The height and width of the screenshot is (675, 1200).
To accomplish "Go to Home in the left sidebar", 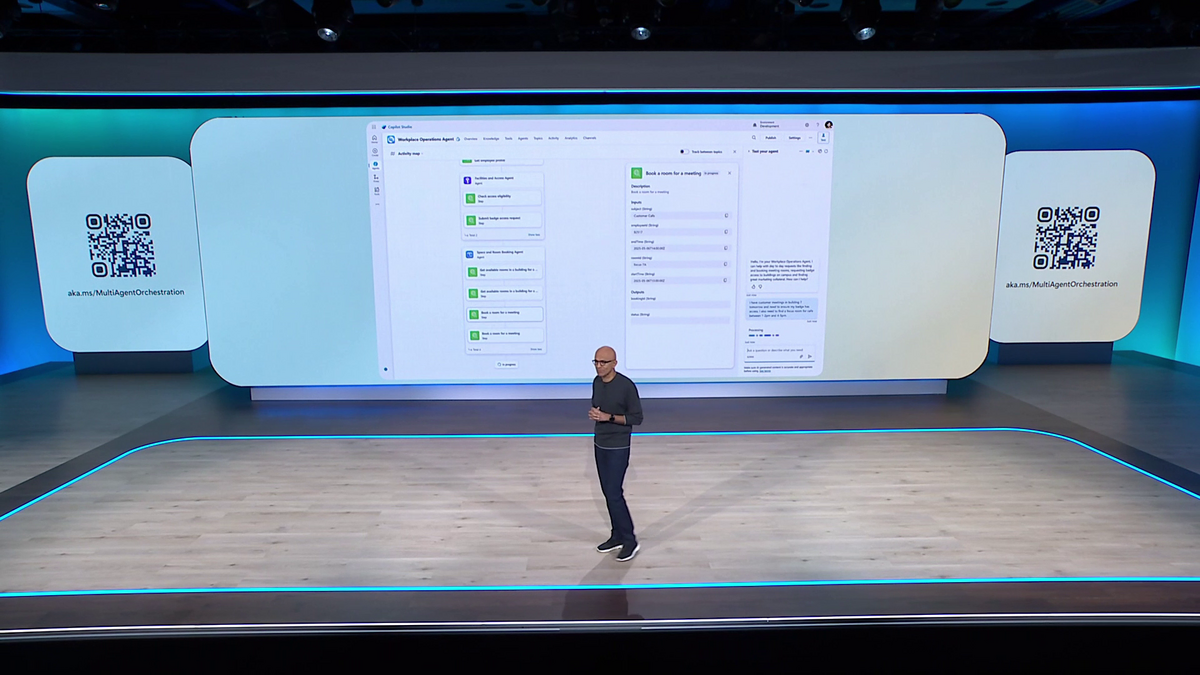I will click(x=375, y=138).
